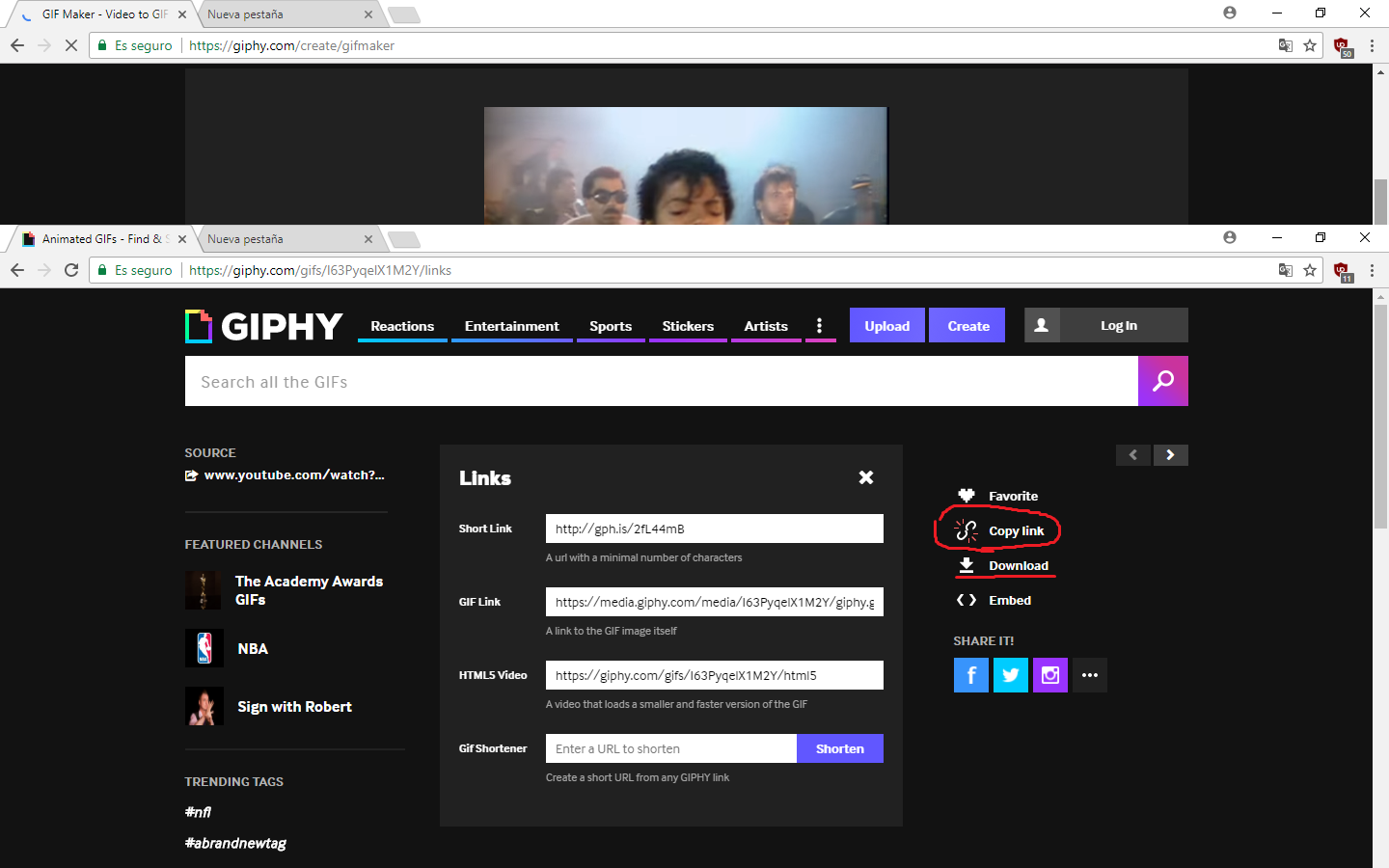The image size is (1389, 868).
Task: Click the video preview in back window
Action: coord(686,166)
